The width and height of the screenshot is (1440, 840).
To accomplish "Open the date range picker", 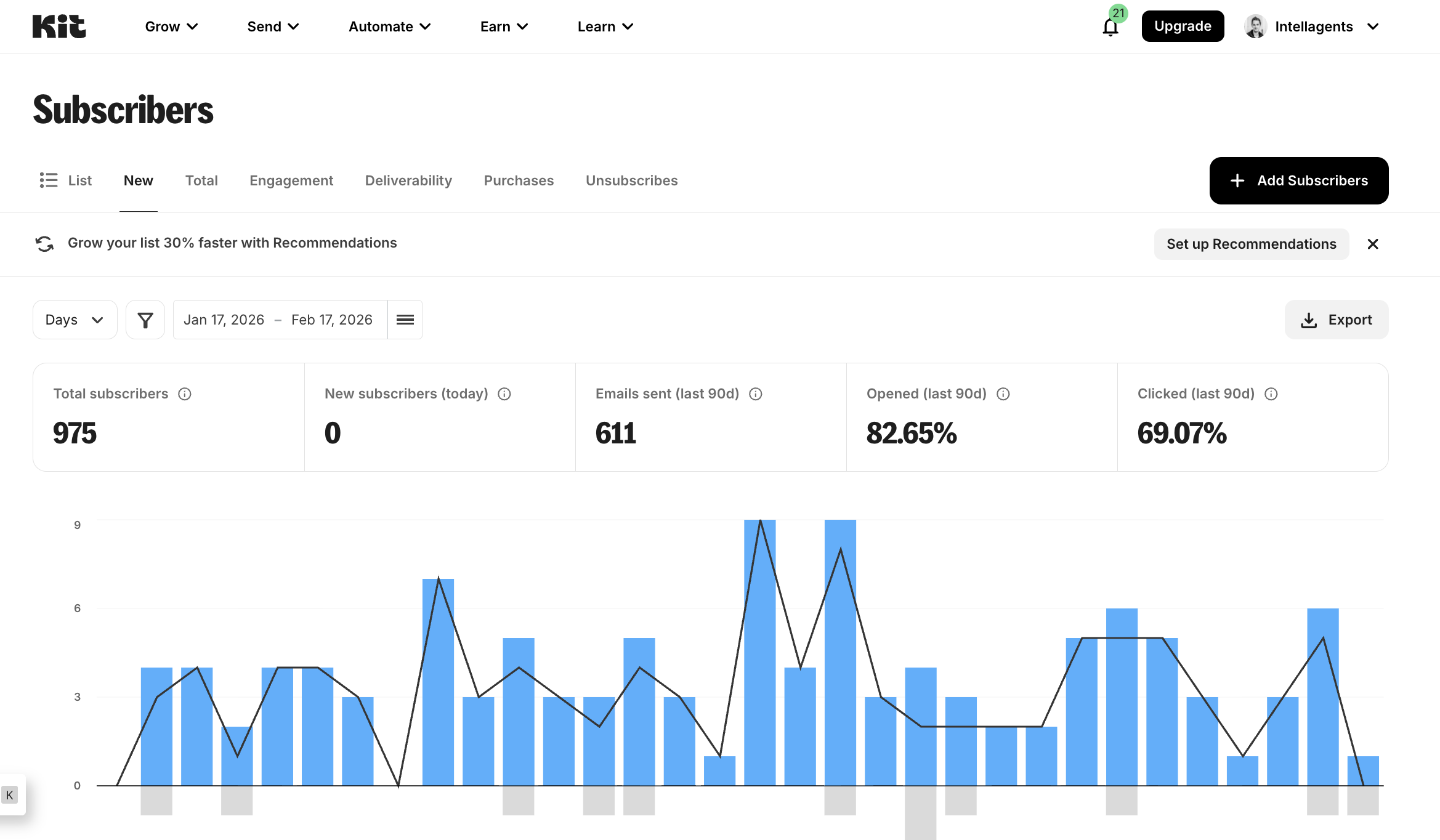I will [279, 320].
